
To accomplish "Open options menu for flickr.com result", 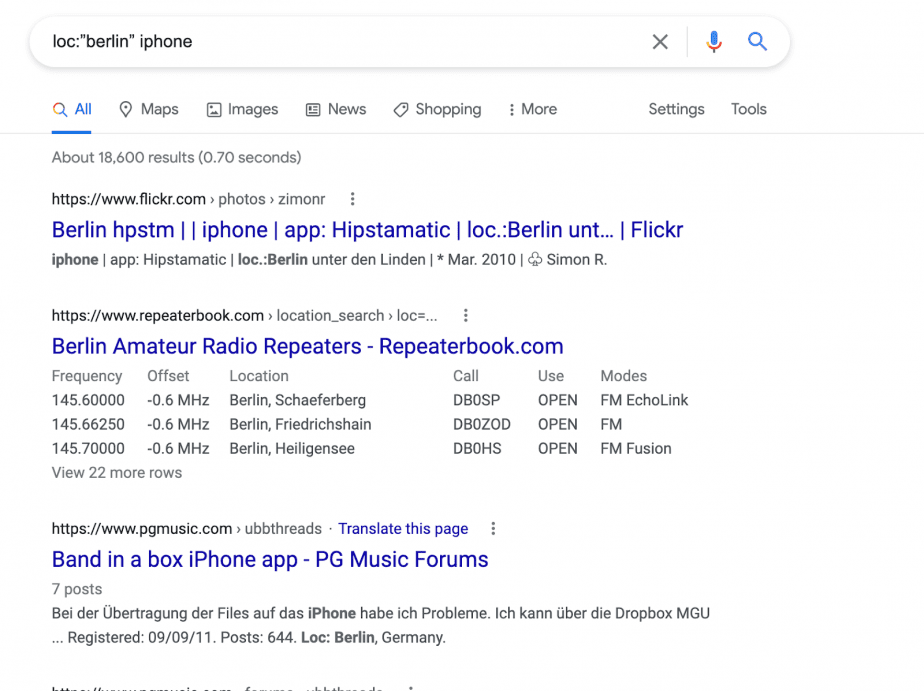I will [x=352, y=199].
